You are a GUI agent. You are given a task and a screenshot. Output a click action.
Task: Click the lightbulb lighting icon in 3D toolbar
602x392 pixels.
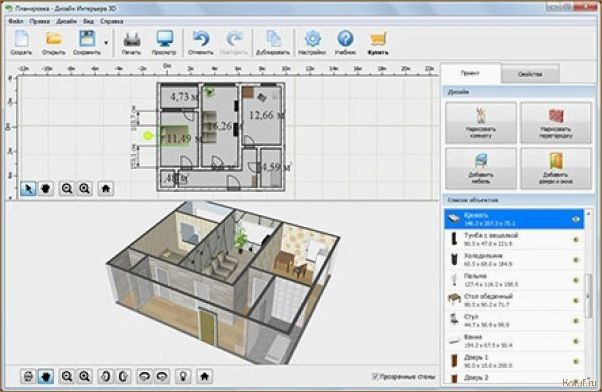coord(184,376)
